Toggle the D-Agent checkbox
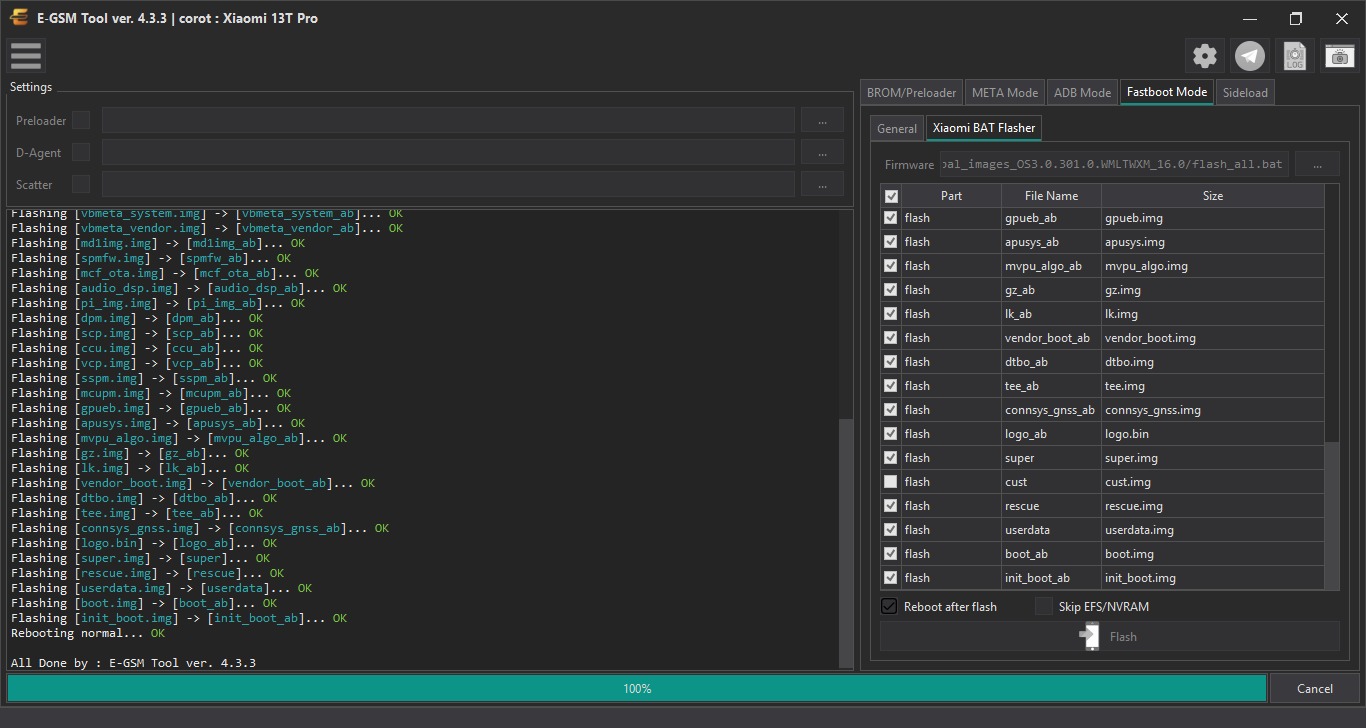Image resolution: width=1366 pixels, height=728 pixels. [x=81, y=152]
